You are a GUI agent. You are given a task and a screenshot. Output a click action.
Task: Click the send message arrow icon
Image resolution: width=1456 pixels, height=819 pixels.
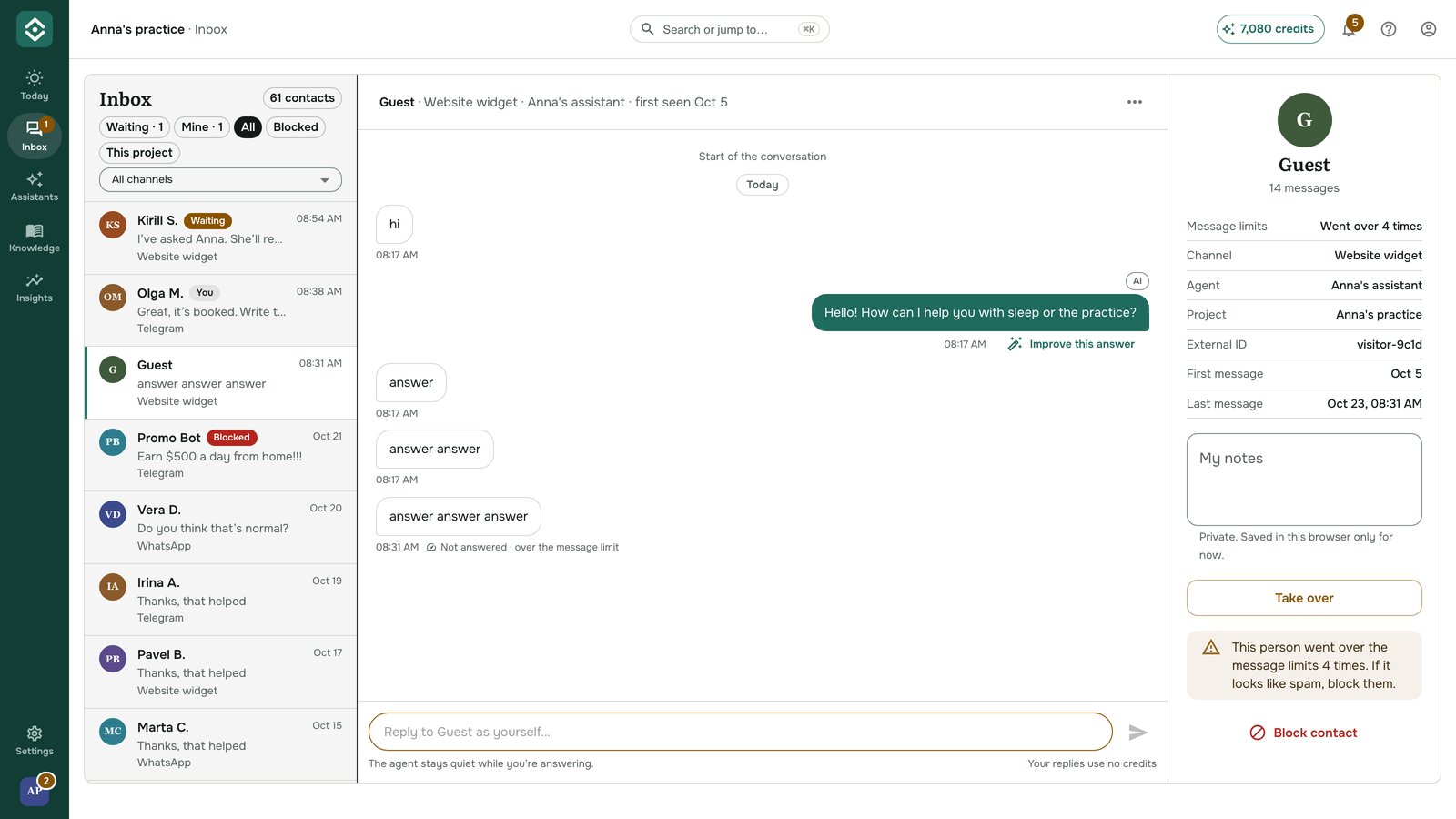click(1137, 732)
